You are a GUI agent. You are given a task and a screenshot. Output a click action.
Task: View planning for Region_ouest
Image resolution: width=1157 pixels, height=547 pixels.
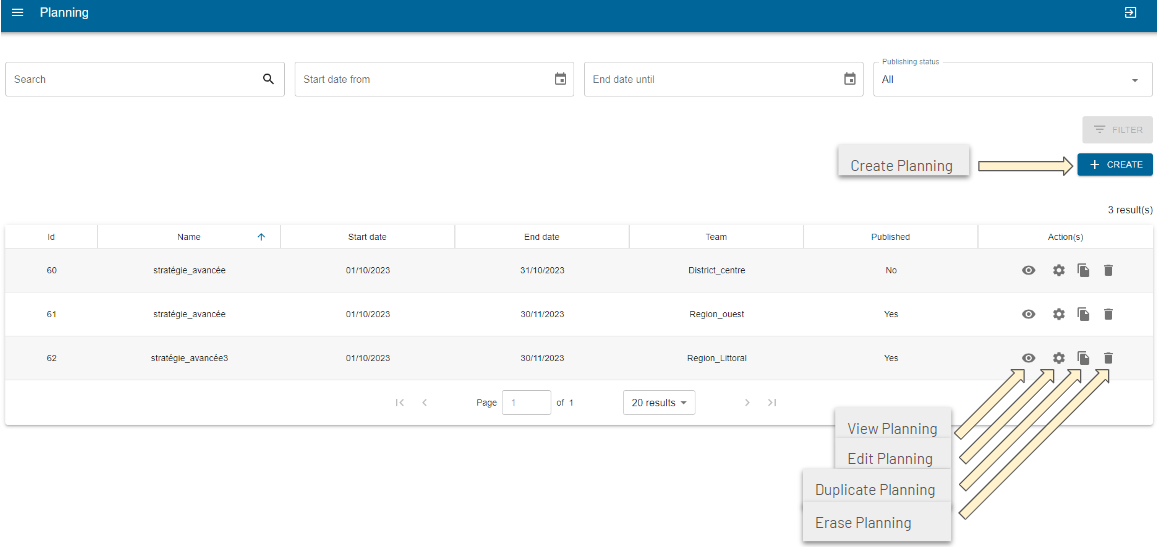(1029, 314)
